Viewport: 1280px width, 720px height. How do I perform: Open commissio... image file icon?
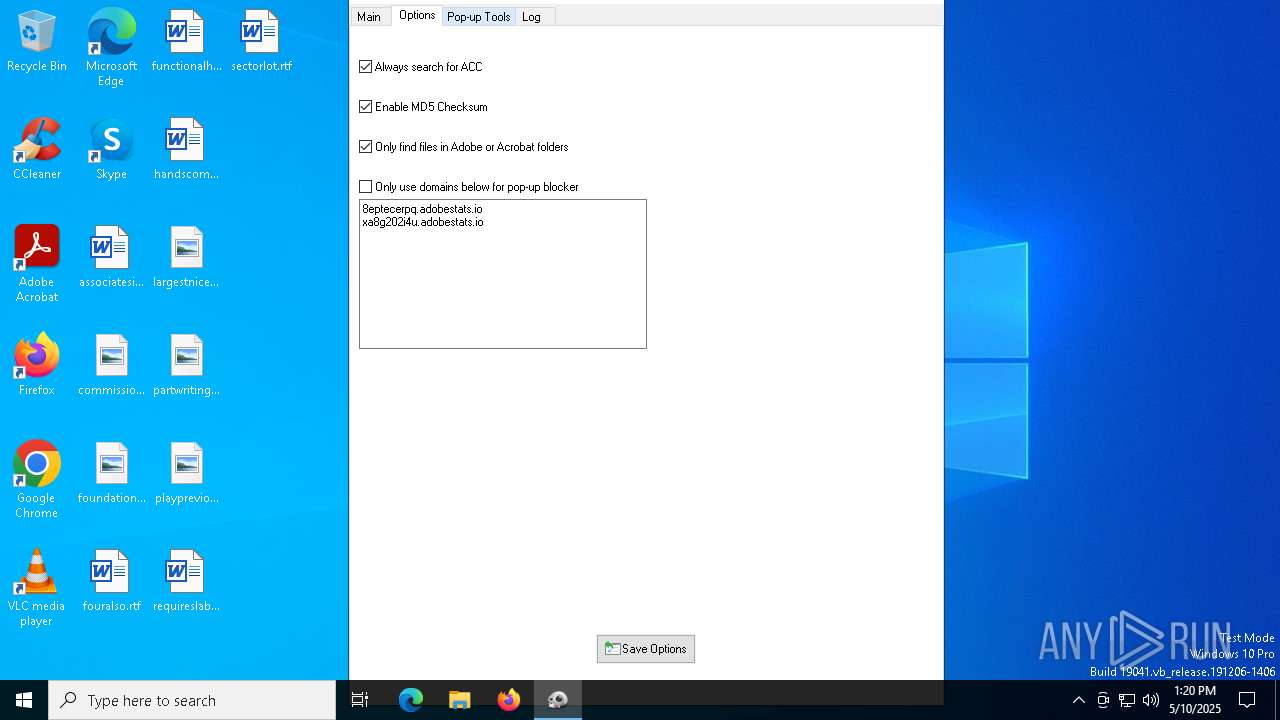[x=111, y=366]
